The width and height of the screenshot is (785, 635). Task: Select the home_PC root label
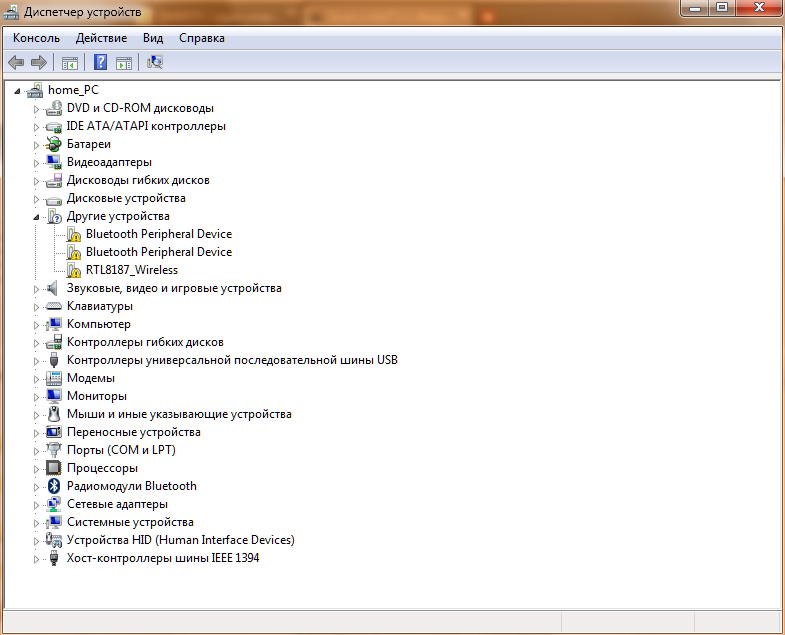click(x=73, y=90)
